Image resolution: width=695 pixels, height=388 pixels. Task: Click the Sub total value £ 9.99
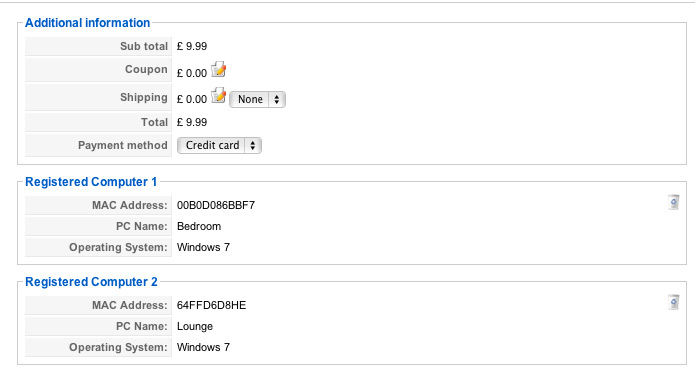191,46
